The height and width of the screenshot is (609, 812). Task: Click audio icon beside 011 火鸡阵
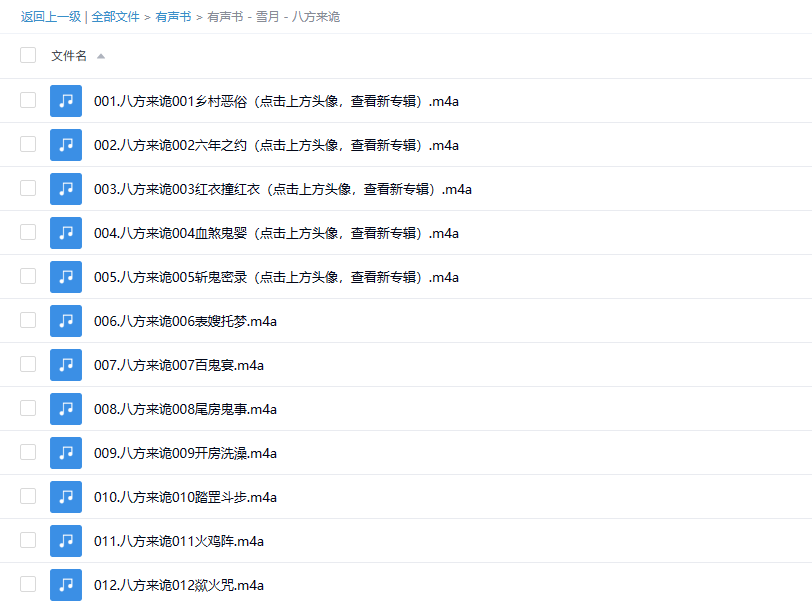coord(66,541)
